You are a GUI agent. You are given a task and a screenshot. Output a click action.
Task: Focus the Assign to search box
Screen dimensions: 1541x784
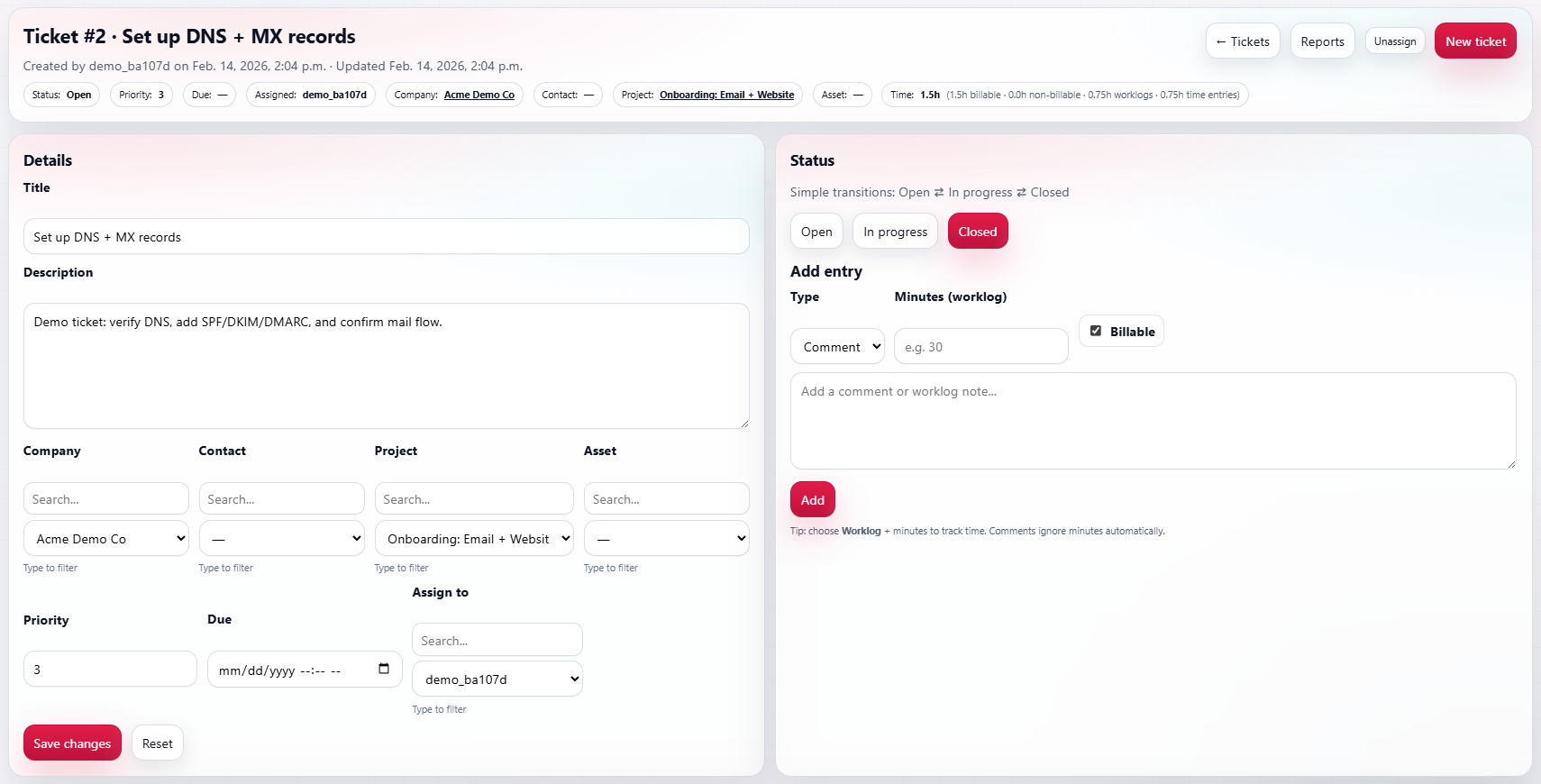497,641
